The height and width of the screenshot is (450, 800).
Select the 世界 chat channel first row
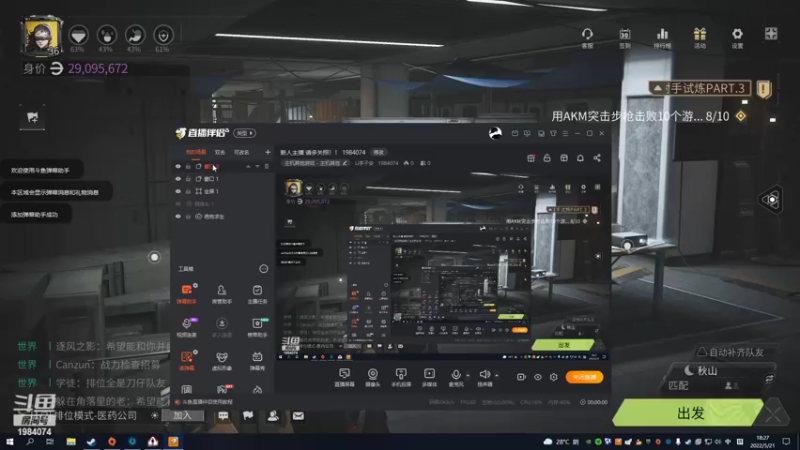[93, 346]
